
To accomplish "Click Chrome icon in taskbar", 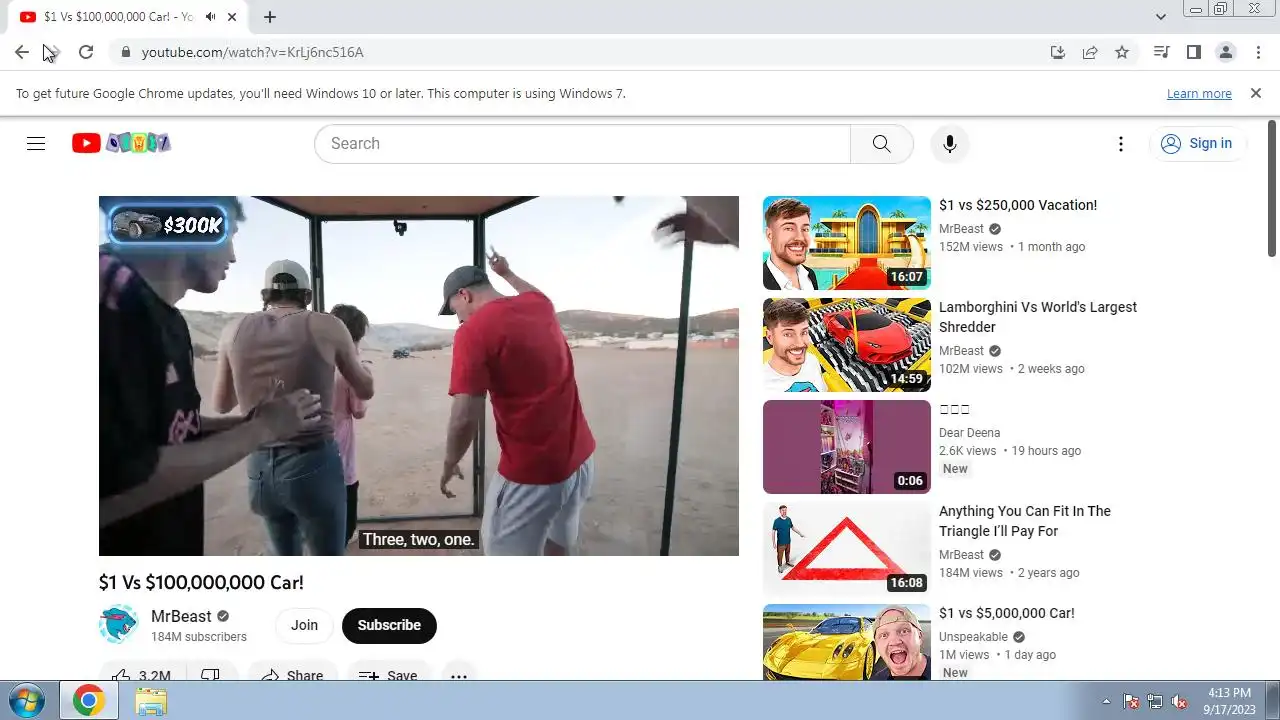I will click(88, 701).
